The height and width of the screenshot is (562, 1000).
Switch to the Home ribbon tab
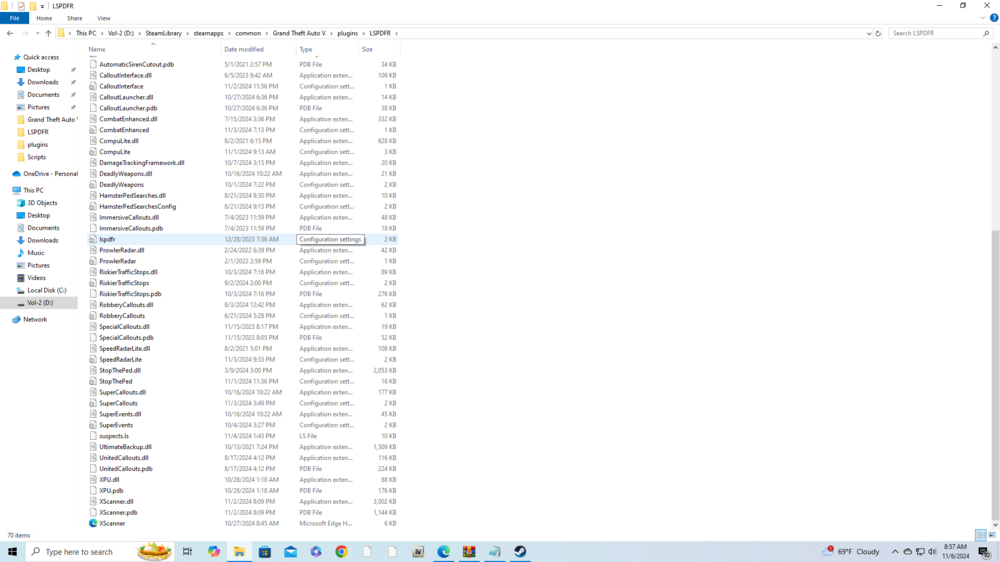click(44, 18)
